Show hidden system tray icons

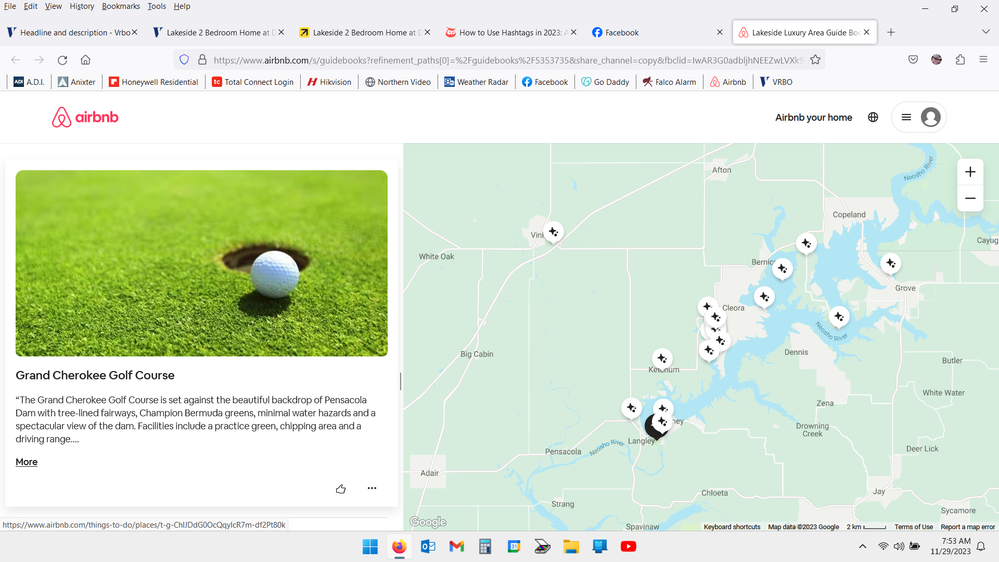point(862,547)
